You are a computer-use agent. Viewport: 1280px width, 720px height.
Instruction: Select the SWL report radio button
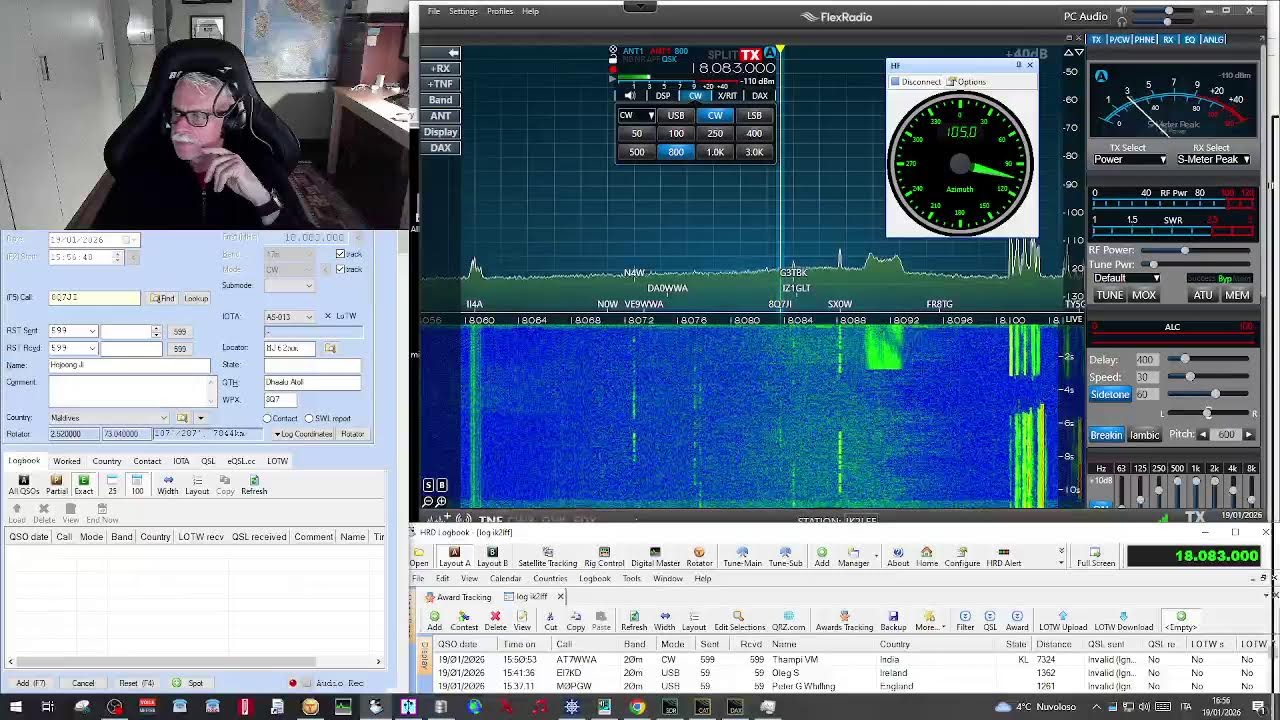point(309,418)
